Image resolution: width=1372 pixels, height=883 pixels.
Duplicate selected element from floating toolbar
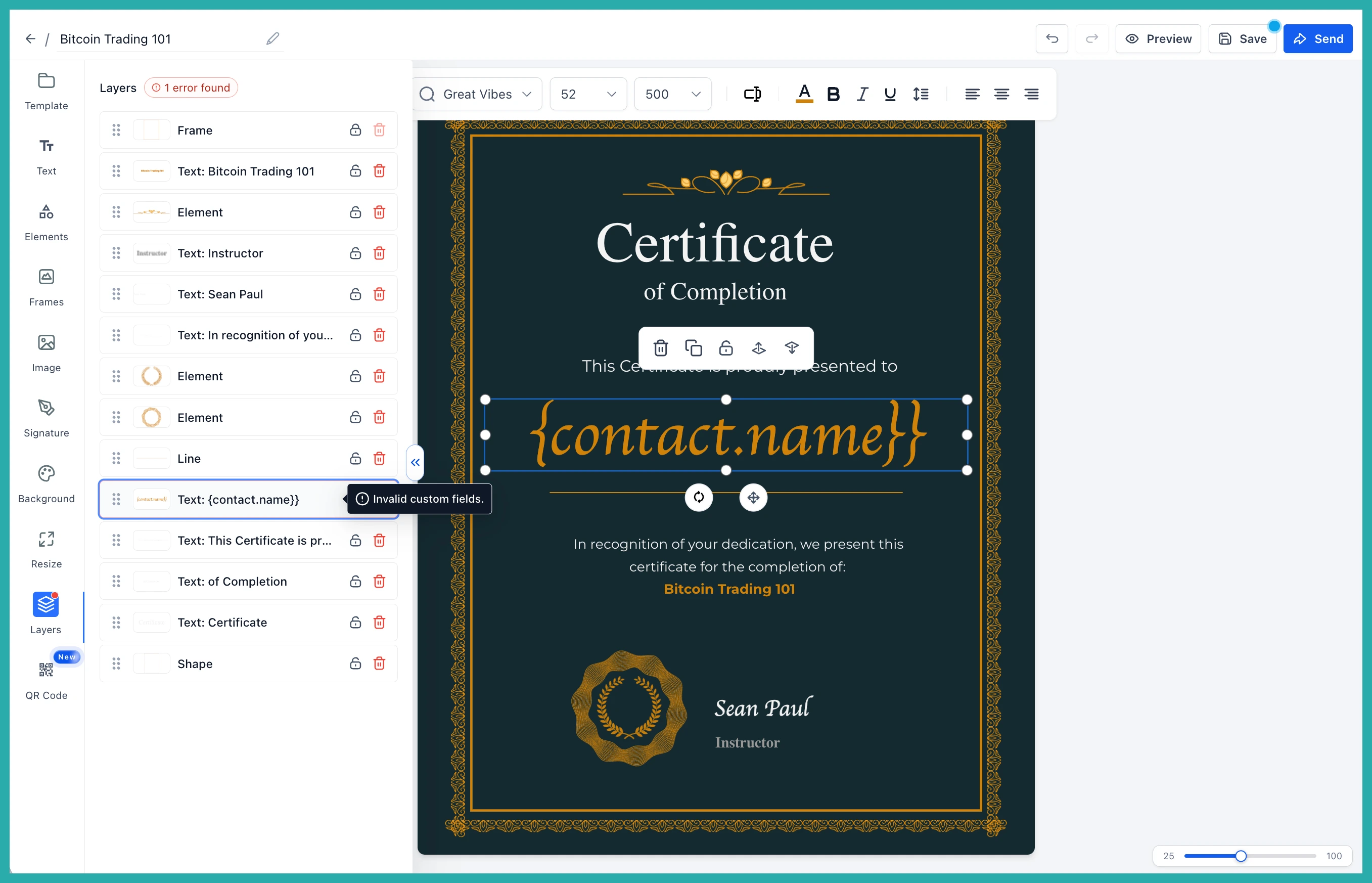(x=693, y=348)
